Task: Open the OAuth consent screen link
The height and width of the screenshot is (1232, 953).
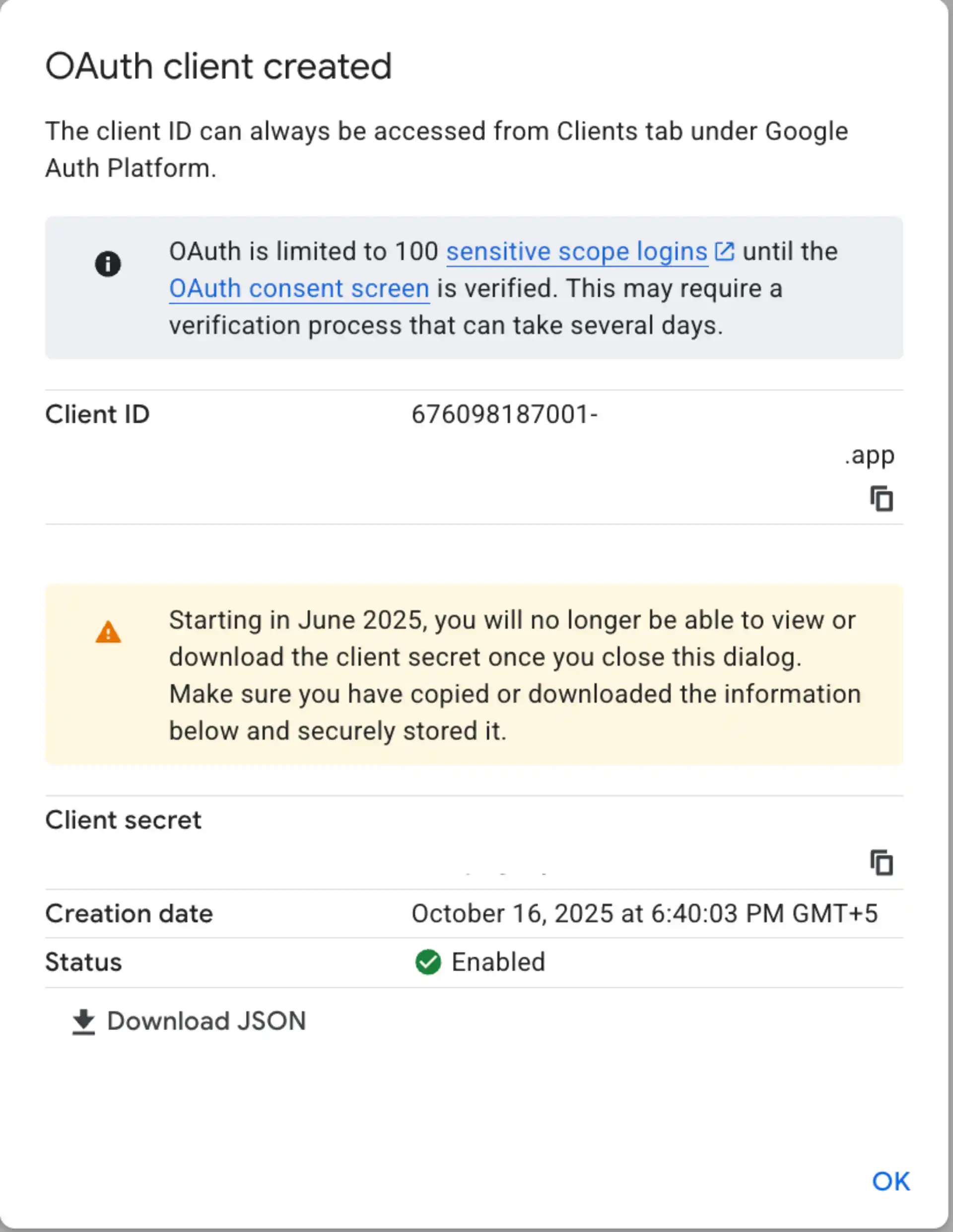Action: tap(298, 288)
